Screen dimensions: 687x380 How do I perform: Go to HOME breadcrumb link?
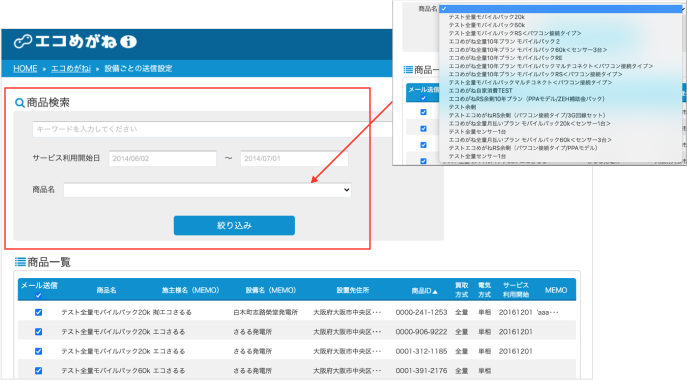pos(25,68)
